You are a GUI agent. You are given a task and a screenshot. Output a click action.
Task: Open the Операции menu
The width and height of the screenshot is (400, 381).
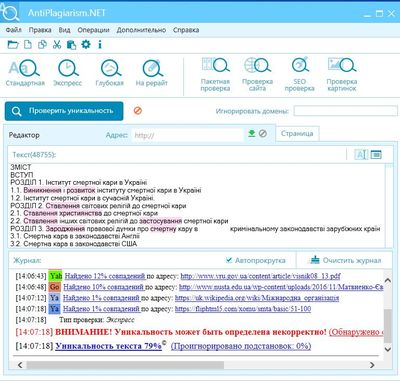point(93,30)
